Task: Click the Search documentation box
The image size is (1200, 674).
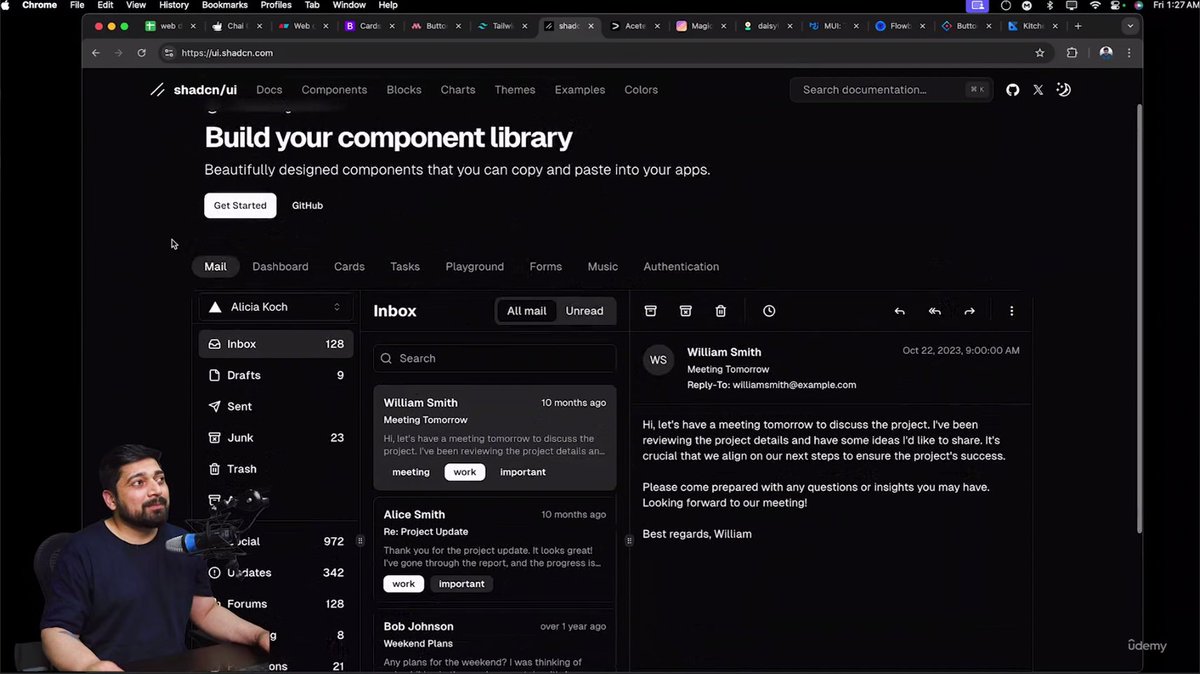Action: coord(891,90)
